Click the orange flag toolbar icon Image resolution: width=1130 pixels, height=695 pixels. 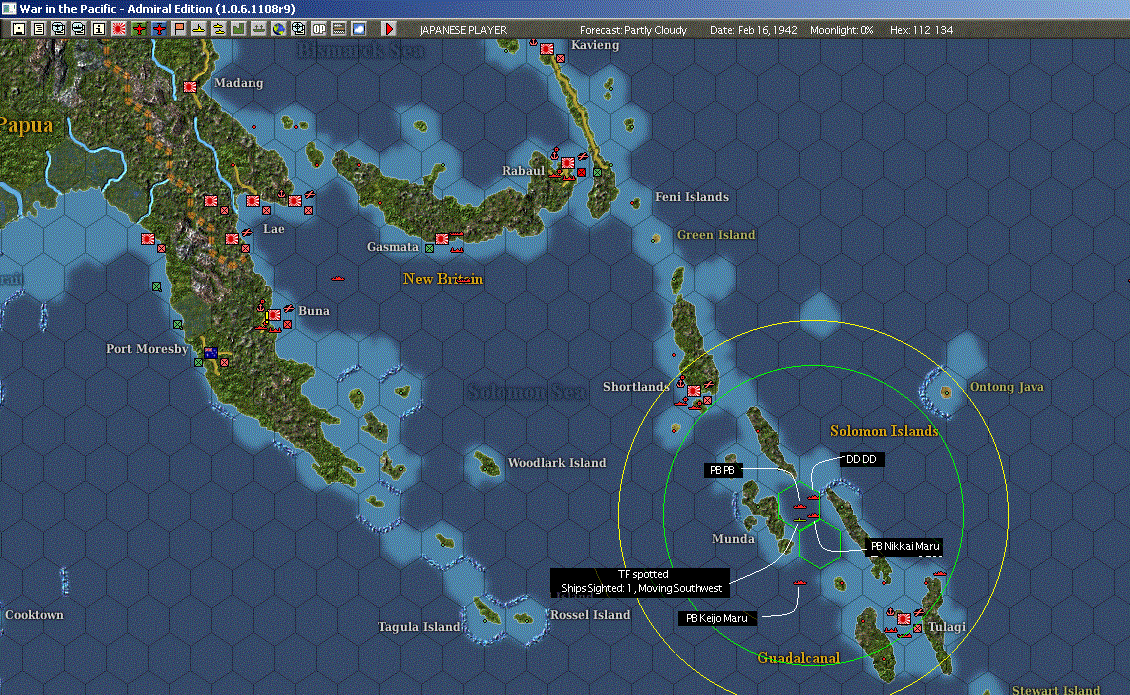tap(179, 29)
